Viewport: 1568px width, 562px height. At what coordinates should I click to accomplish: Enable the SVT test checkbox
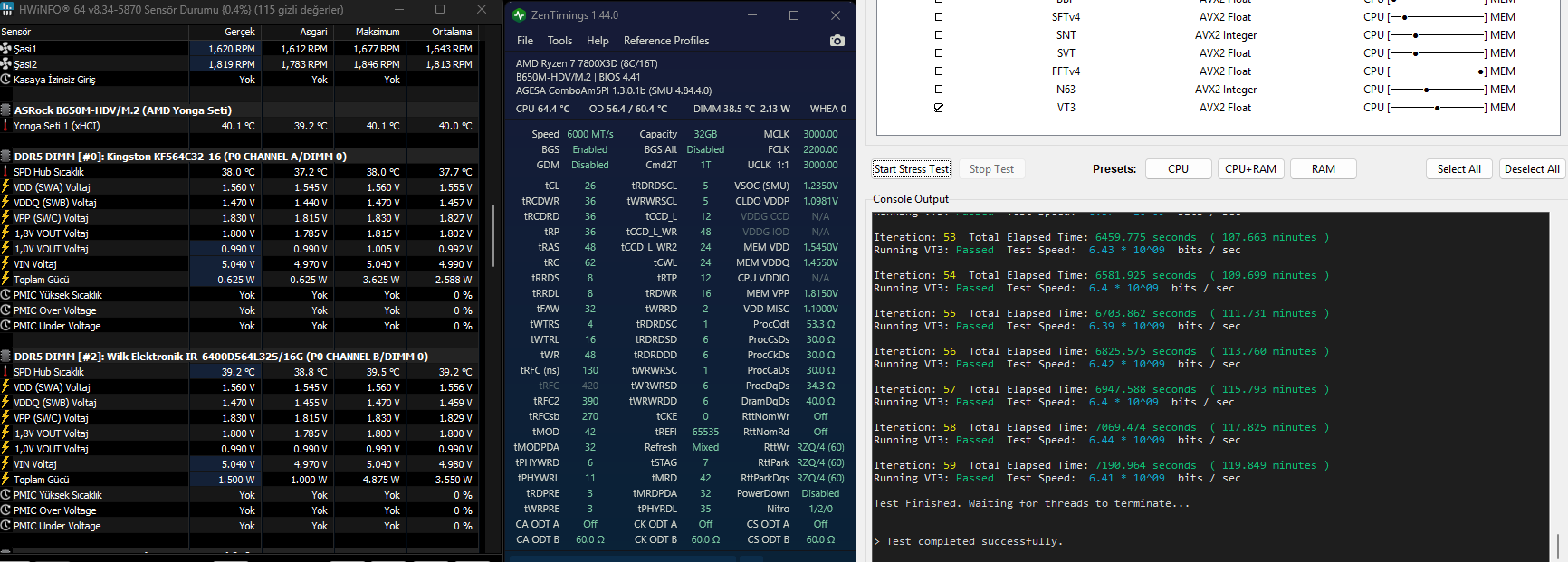938,53
